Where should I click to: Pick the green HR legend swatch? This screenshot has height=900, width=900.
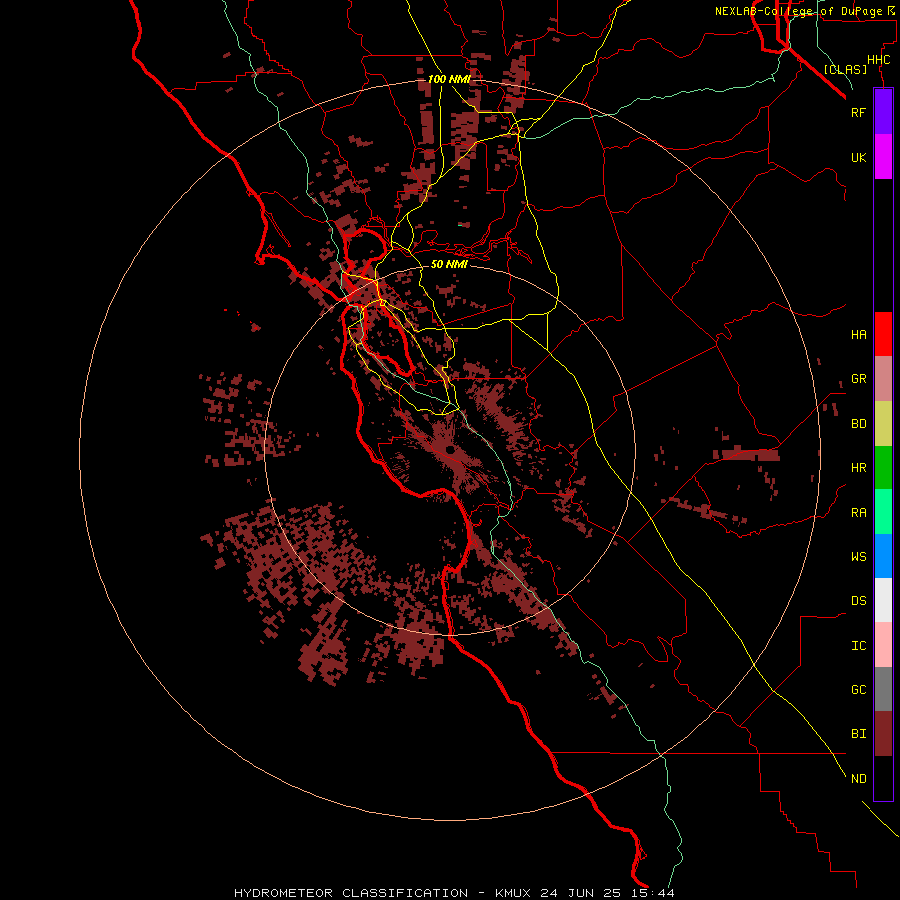coord(883,468)
